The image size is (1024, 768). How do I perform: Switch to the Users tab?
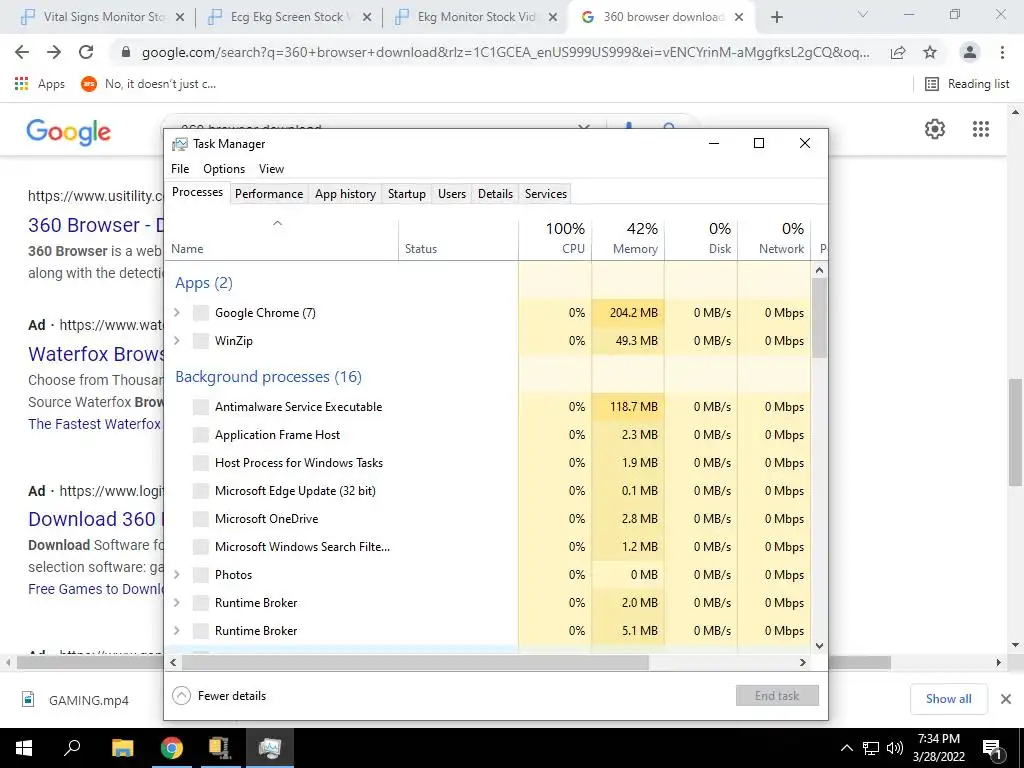point(452,194)
